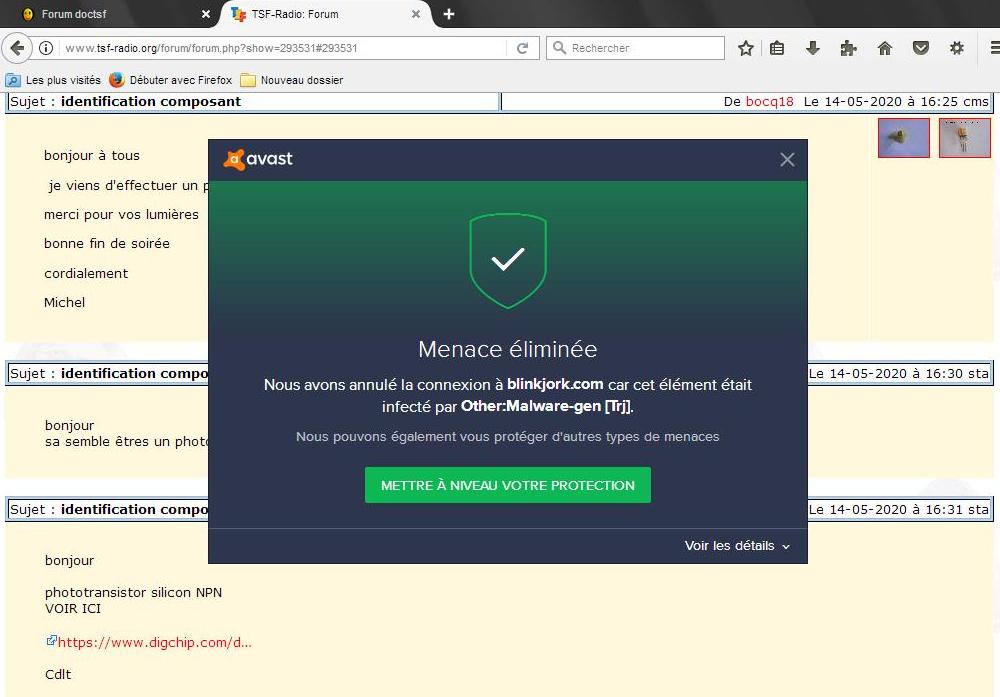Reload the page with the refresh icon
Viewport: 1000px width, 697px height.
tap(522, 48)
